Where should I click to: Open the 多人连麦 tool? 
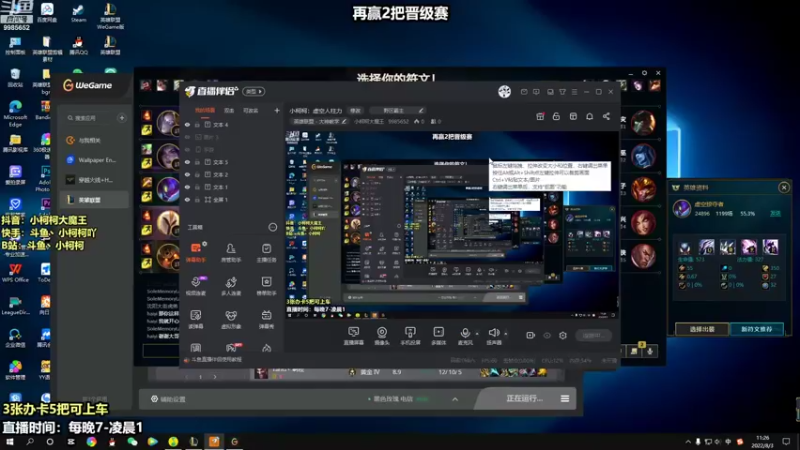231,286
